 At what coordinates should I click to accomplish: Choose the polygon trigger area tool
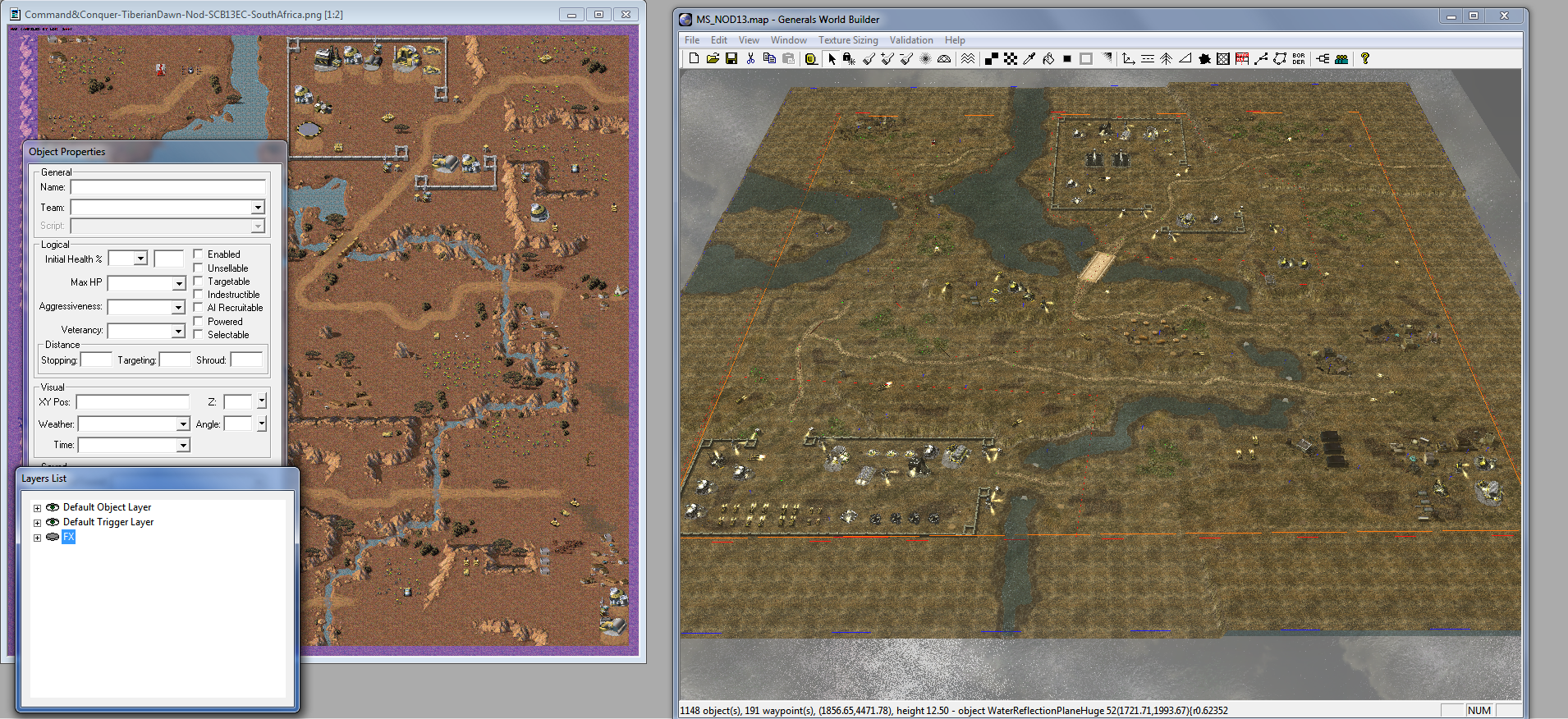tap(1280, 58)
